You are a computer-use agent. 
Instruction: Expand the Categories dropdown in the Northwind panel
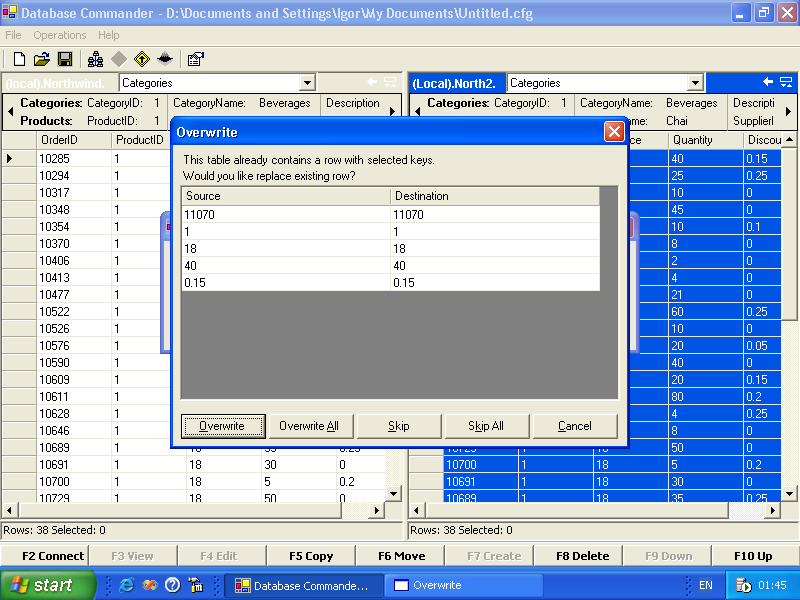click(307, 83)
